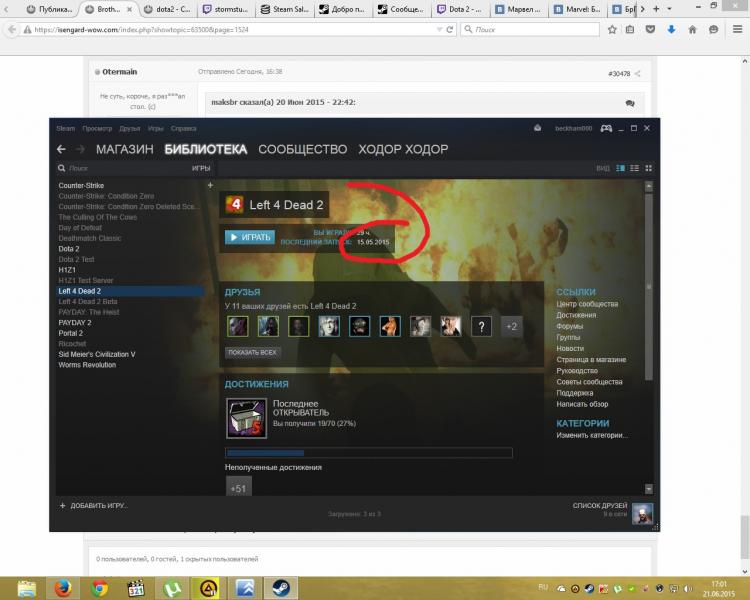Viewport: 750px width, 600px height.
Task: Click ДОБАВИТЬ ИГРУ add game button
Action: [94, 505]
